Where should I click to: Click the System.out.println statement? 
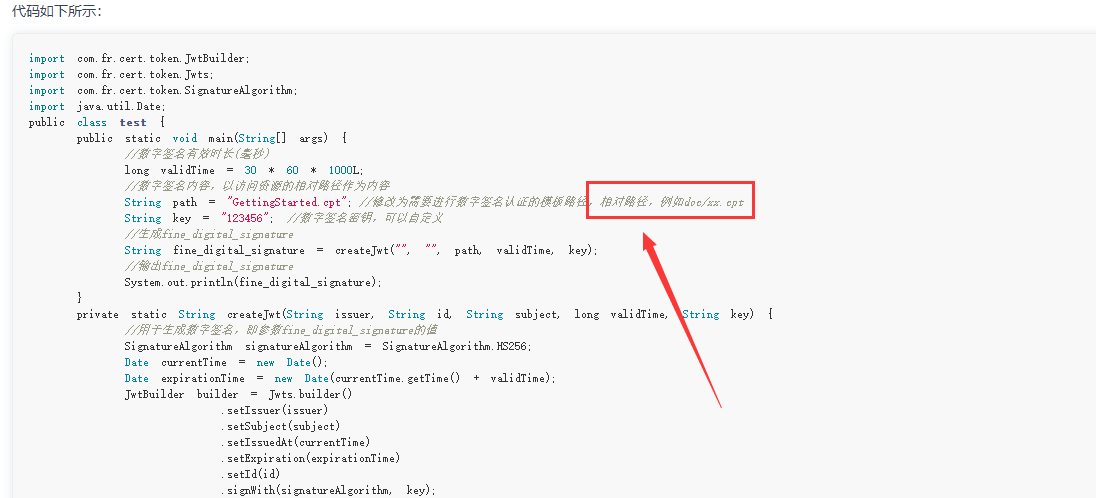(253, 282)
